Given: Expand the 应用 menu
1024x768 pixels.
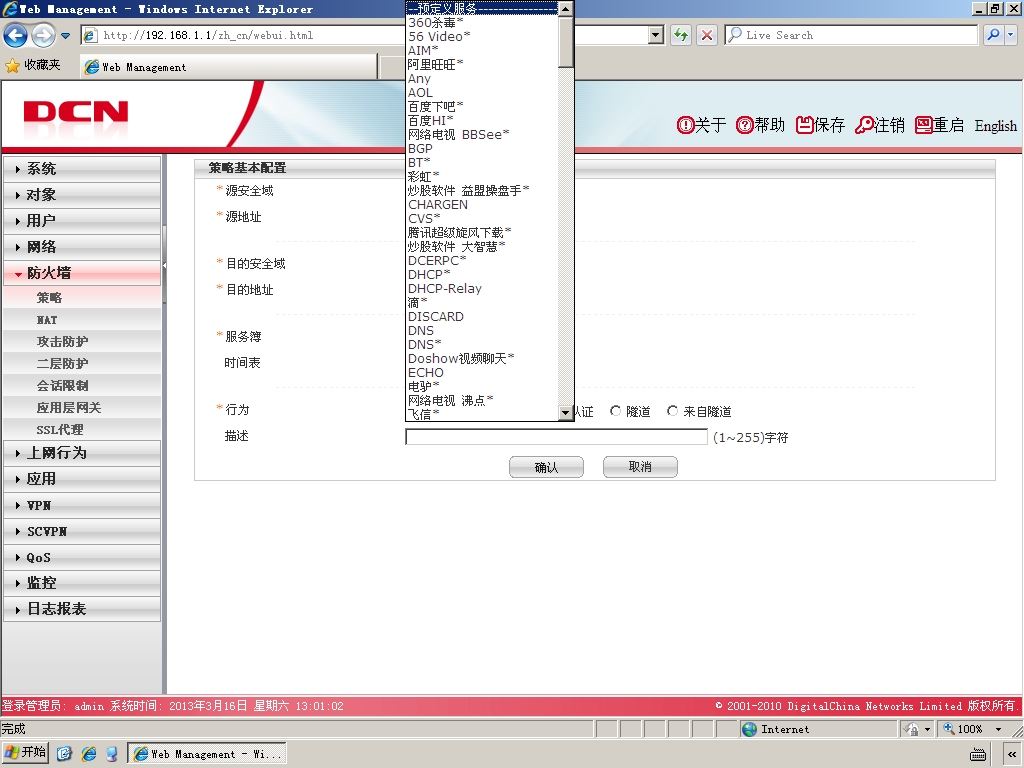Looking at the screenshot, I should [x=82, y=479].
